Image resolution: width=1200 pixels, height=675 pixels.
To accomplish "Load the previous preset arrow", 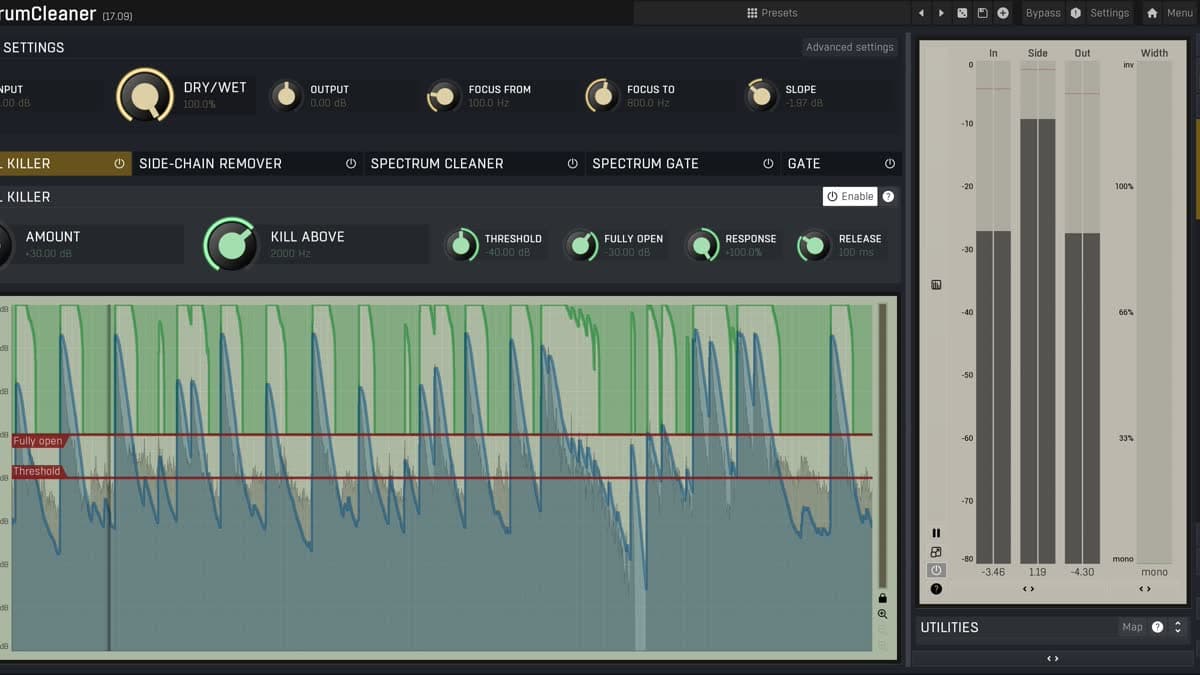I will pyautogui.click(x=922, y=13).
